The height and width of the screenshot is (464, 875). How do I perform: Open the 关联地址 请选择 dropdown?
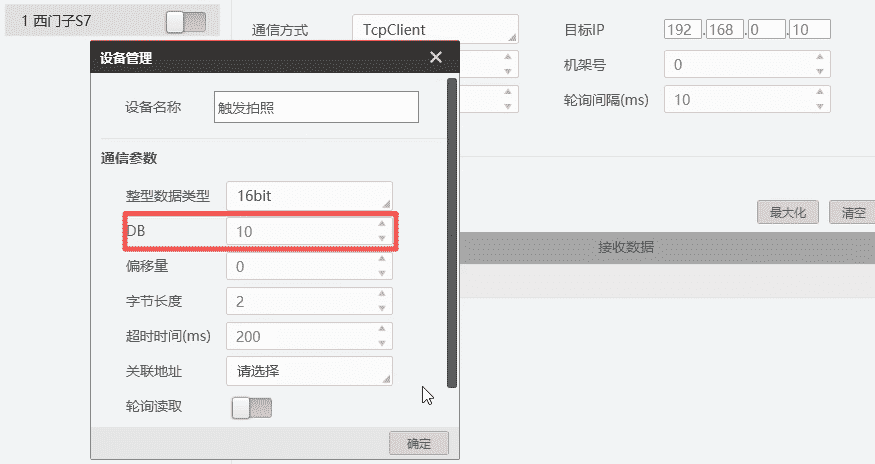pos(309,370)
